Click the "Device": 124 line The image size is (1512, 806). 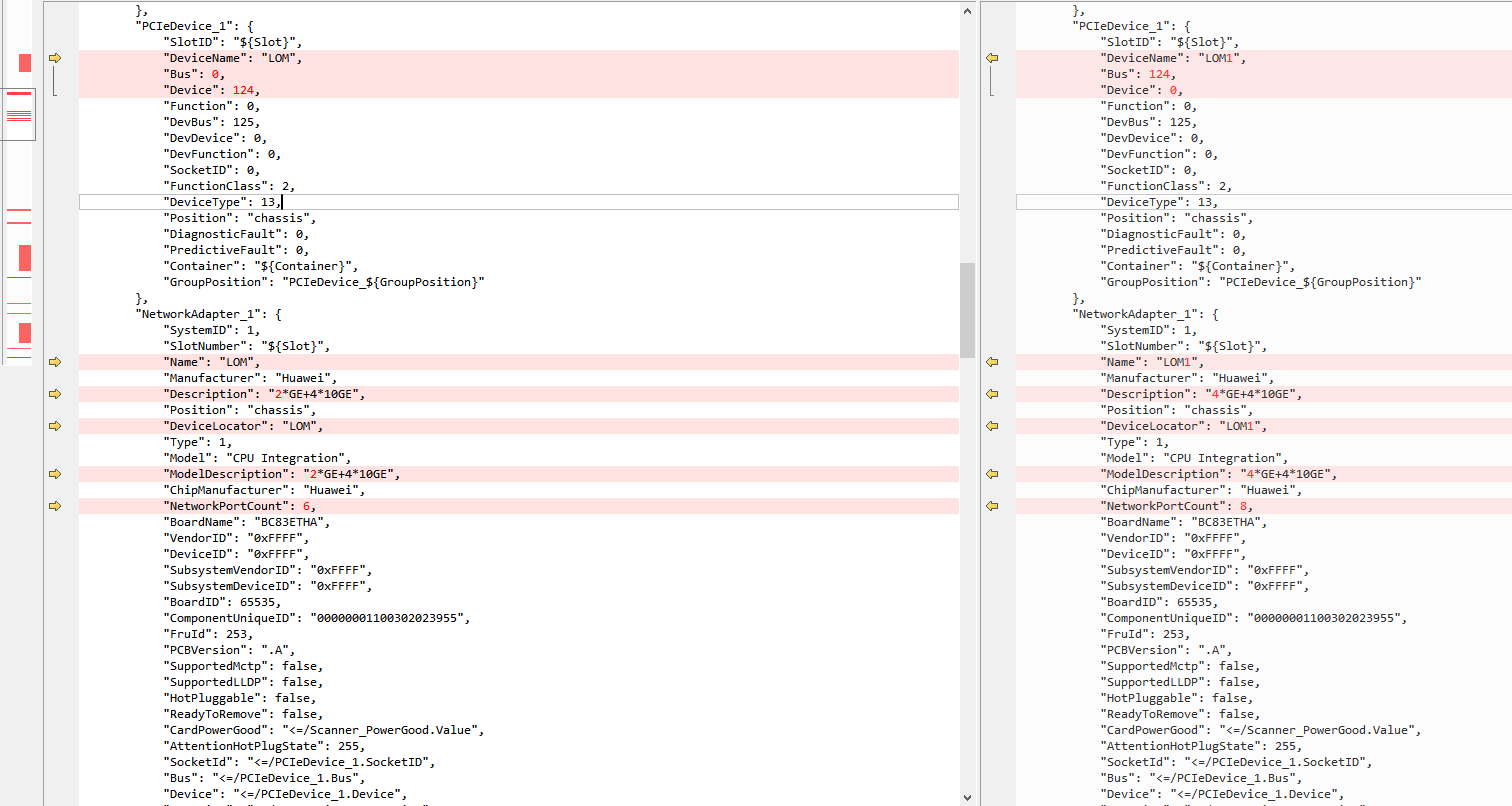pos(212,90)
